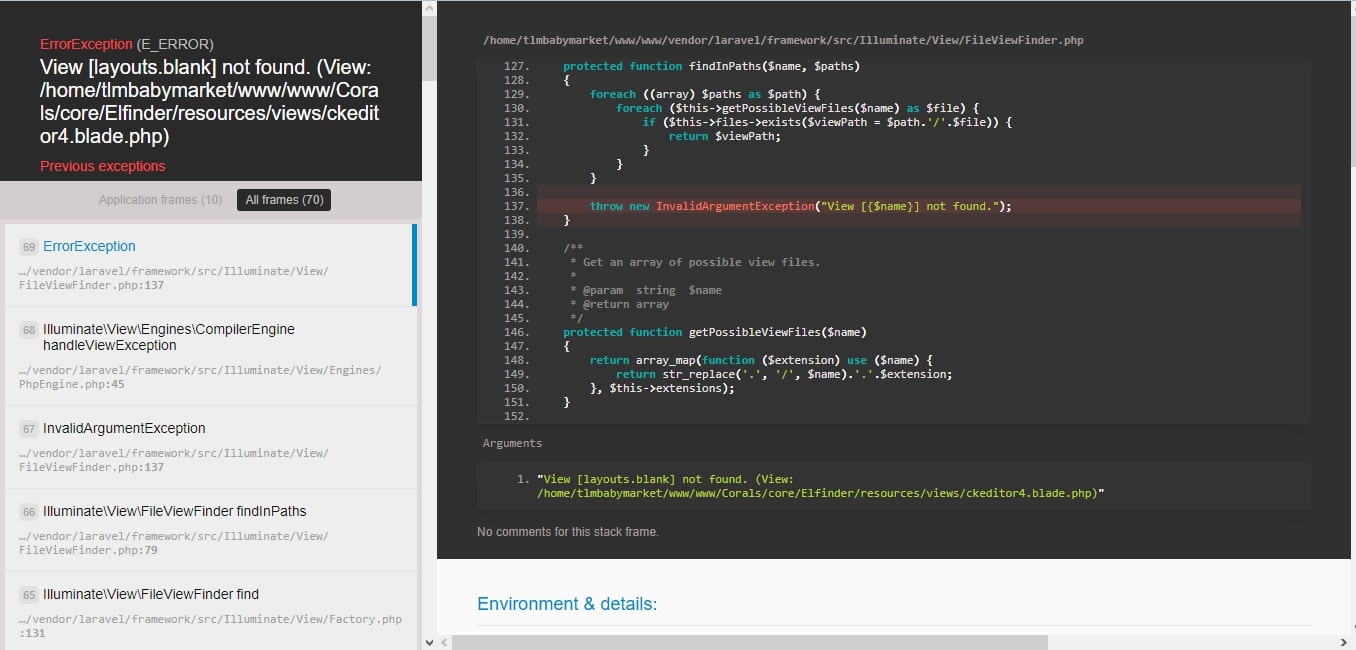Click code line 149 str_replace return
Screen dimensions: 1356x650
(784, 374)
